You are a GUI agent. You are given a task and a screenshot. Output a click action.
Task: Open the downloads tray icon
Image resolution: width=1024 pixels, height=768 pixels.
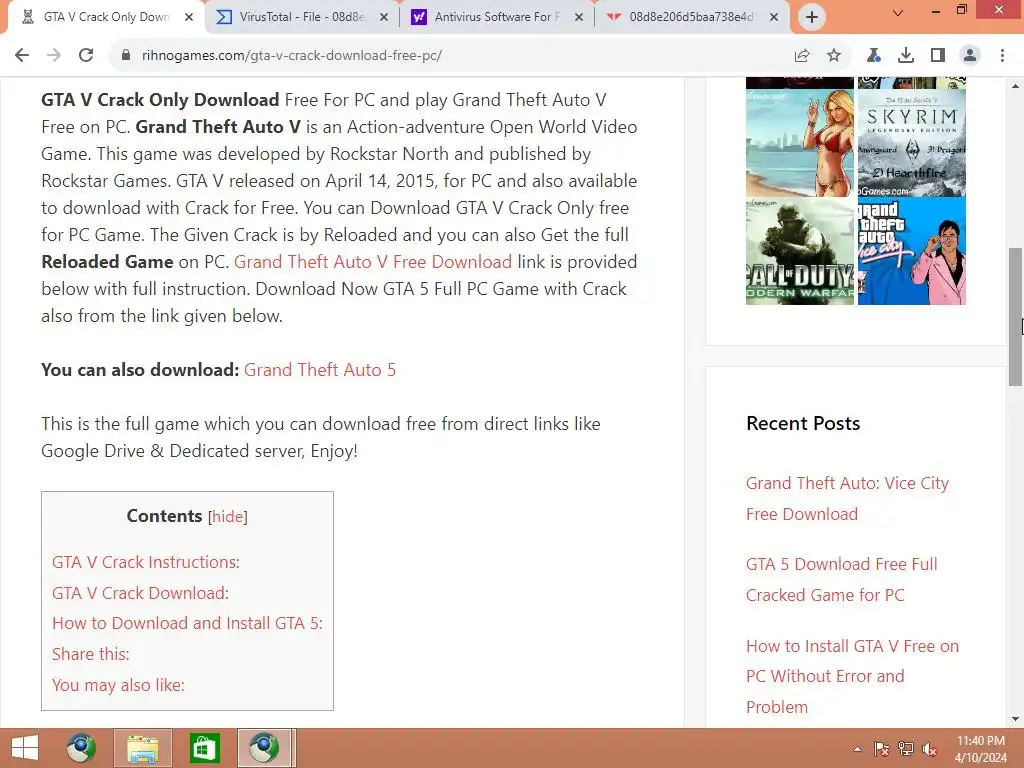pyautogui.click(x=906, y=56)
